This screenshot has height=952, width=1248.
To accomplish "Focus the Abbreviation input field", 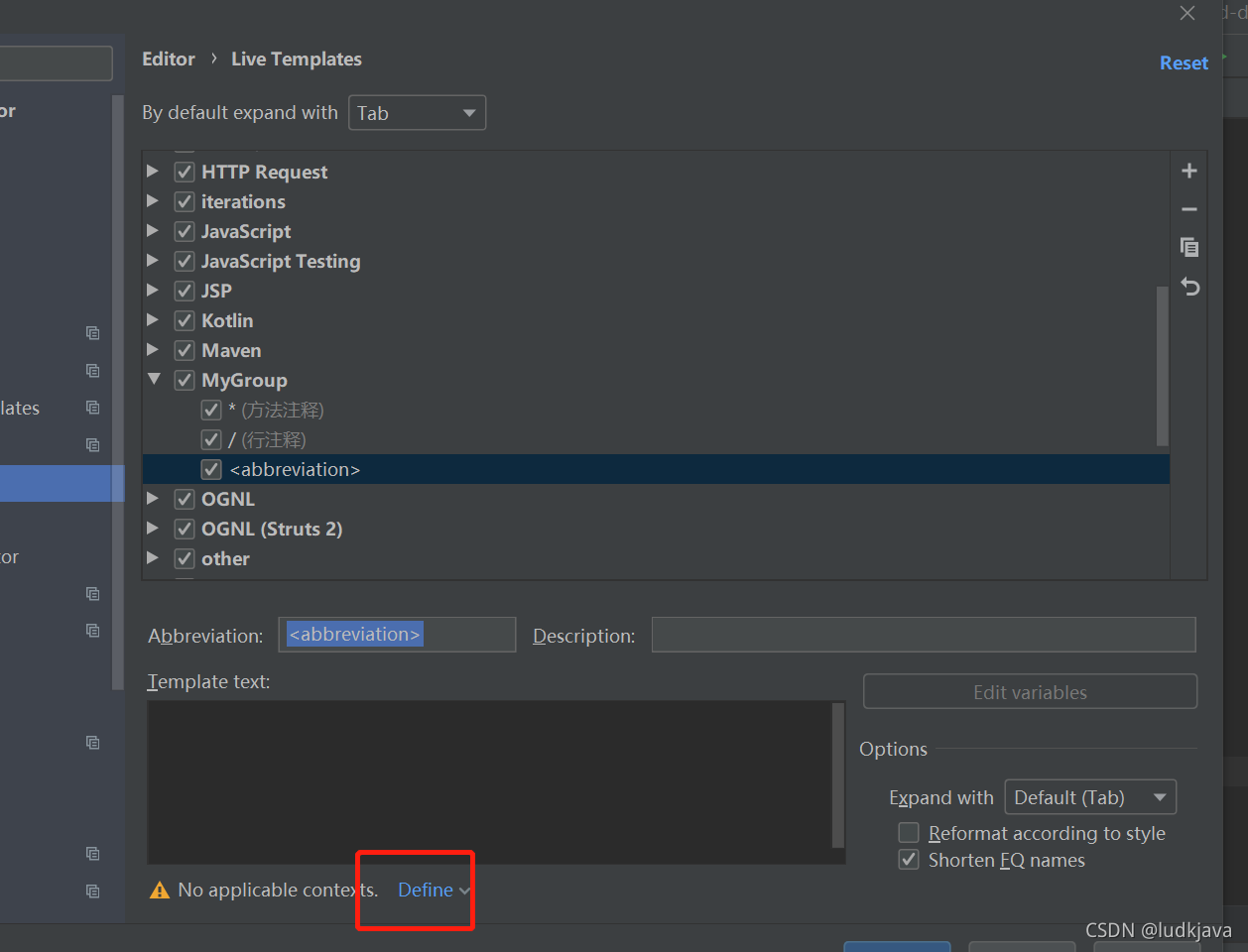I will (397, 635).
